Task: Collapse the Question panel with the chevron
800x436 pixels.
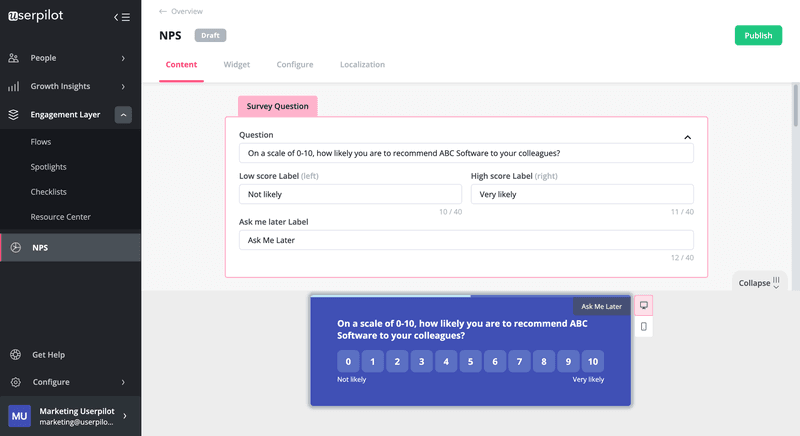Action: point(687,137)
